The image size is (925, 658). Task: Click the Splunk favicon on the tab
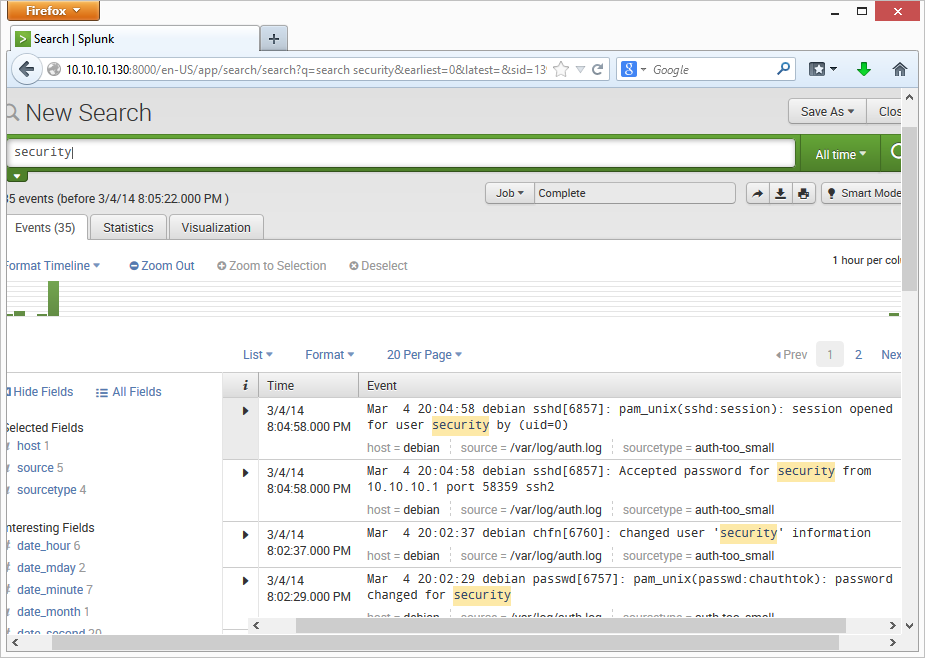pyautogui.click(x=23, y=40)
